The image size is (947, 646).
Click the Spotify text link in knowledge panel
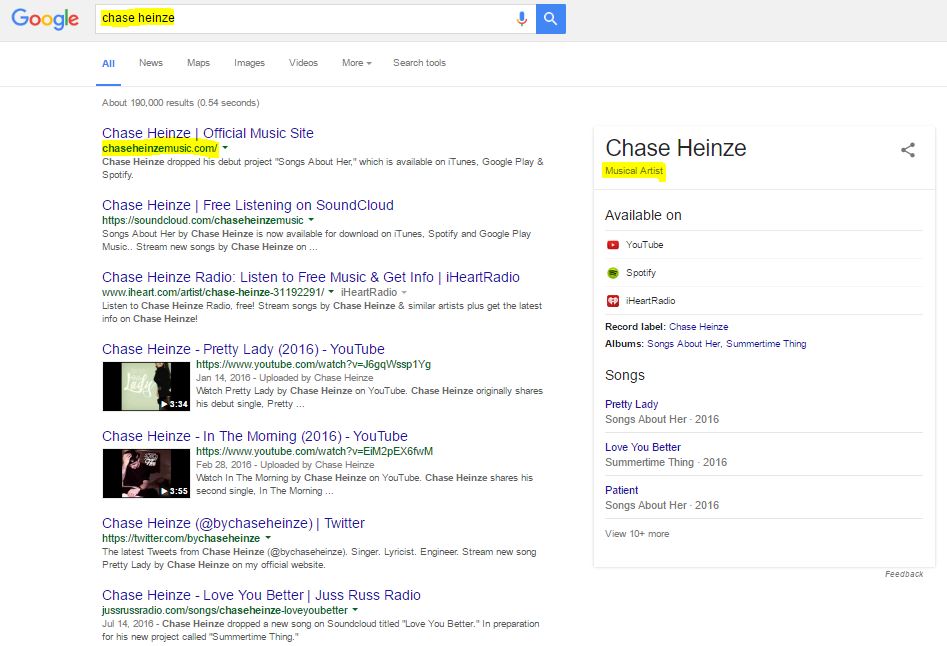point(641,273)
